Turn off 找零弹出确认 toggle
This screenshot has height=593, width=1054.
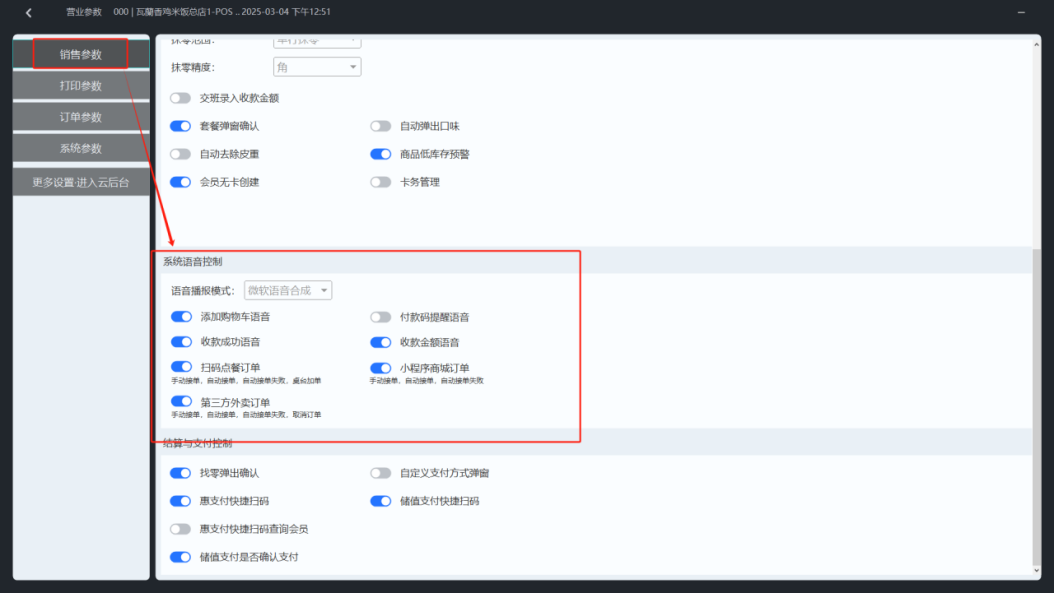pyautogui.click(x=180, y=473)
